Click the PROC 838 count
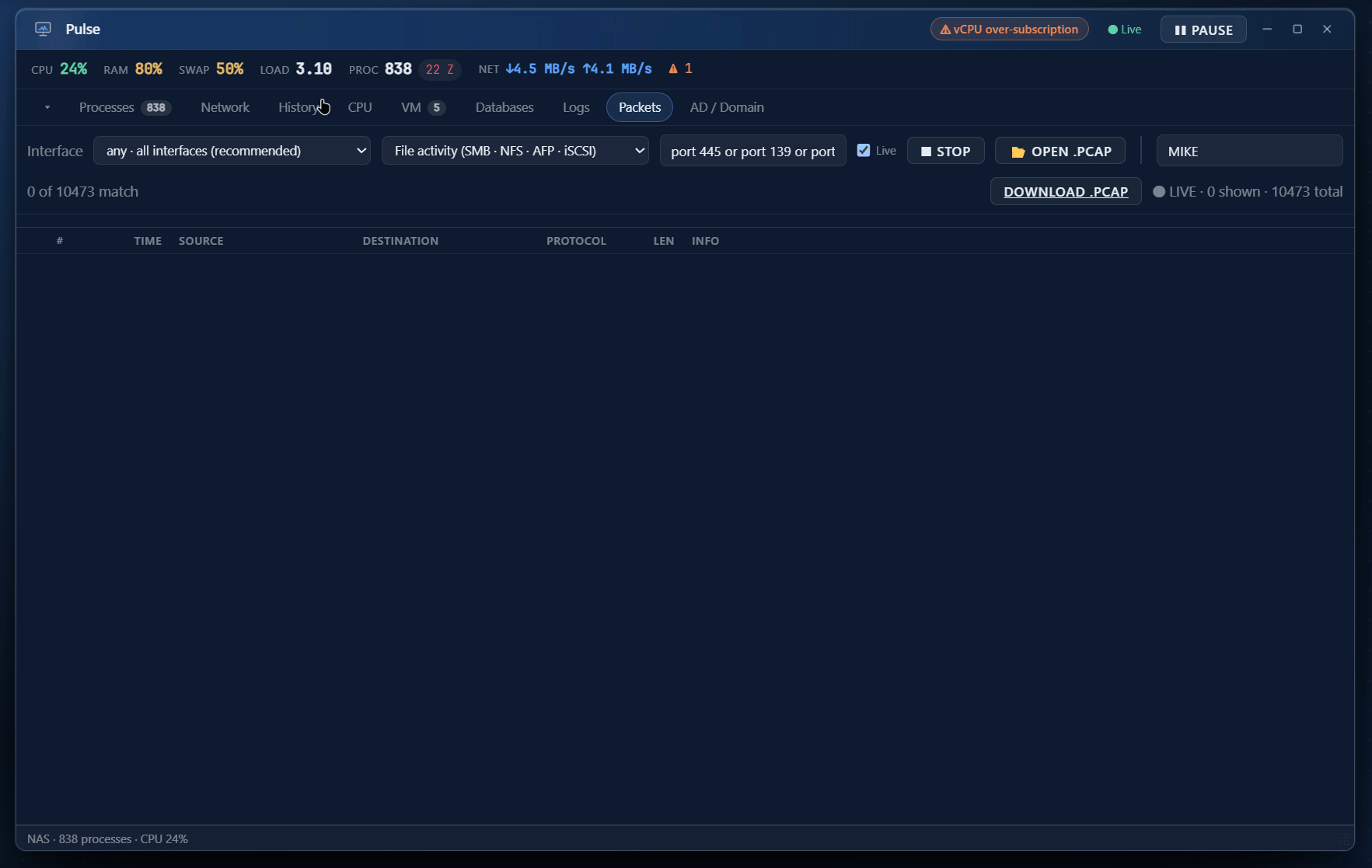The height and width of the screenshot is (868, 1372). click(380, 69)
